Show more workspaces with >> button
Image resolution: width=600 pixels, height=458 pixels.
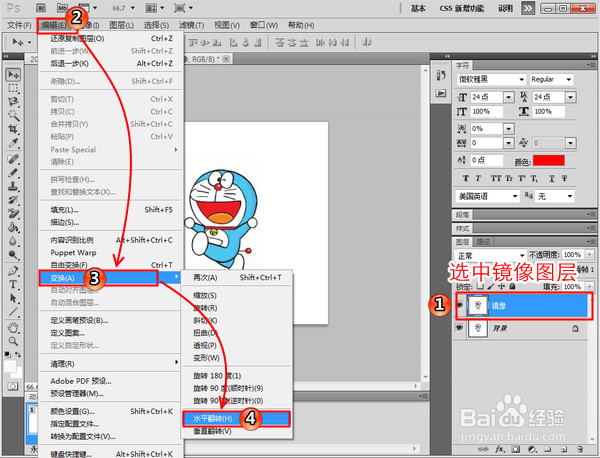528,8
